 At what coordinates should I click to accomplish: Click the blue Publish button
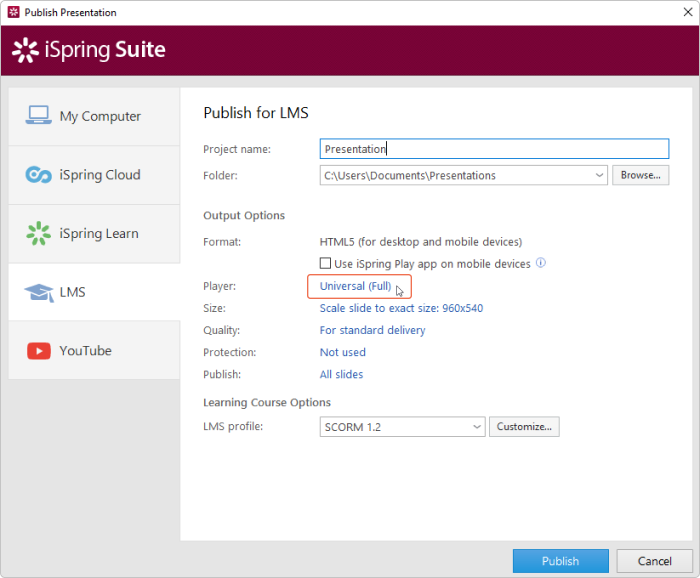pyautogui.click(x=561, y=561)
